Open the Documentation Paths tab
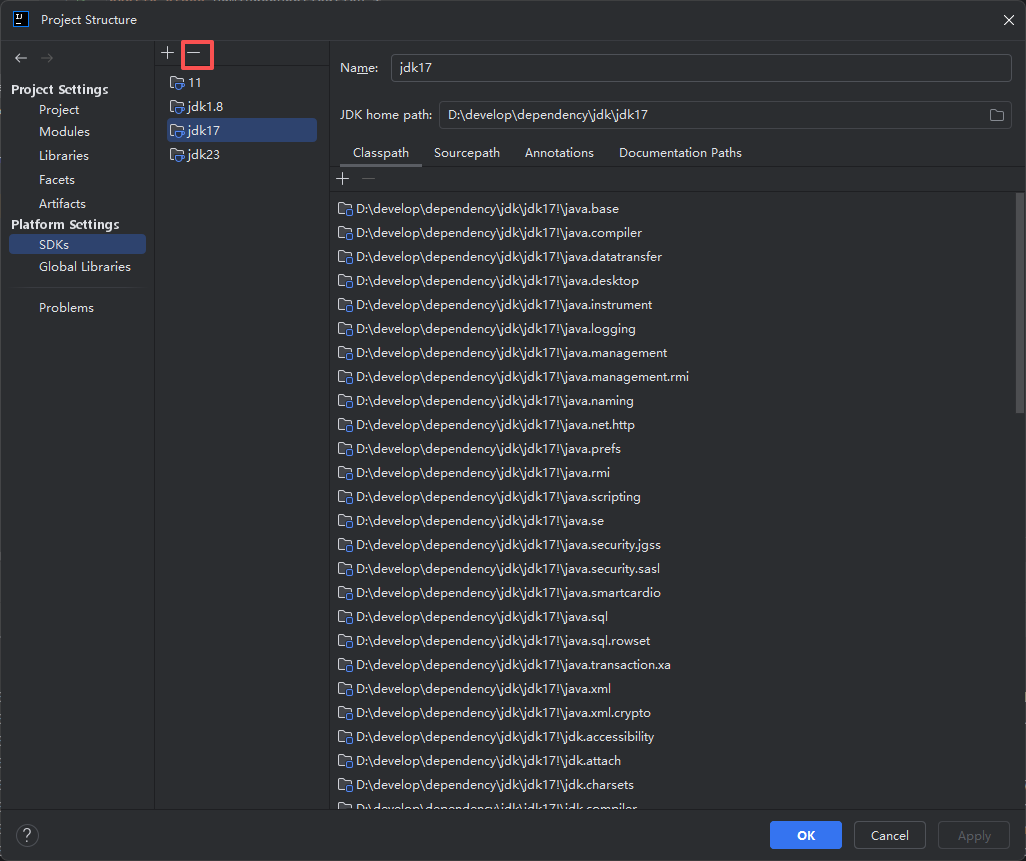The image size is (1026, 861). click(x=681, y=152)
